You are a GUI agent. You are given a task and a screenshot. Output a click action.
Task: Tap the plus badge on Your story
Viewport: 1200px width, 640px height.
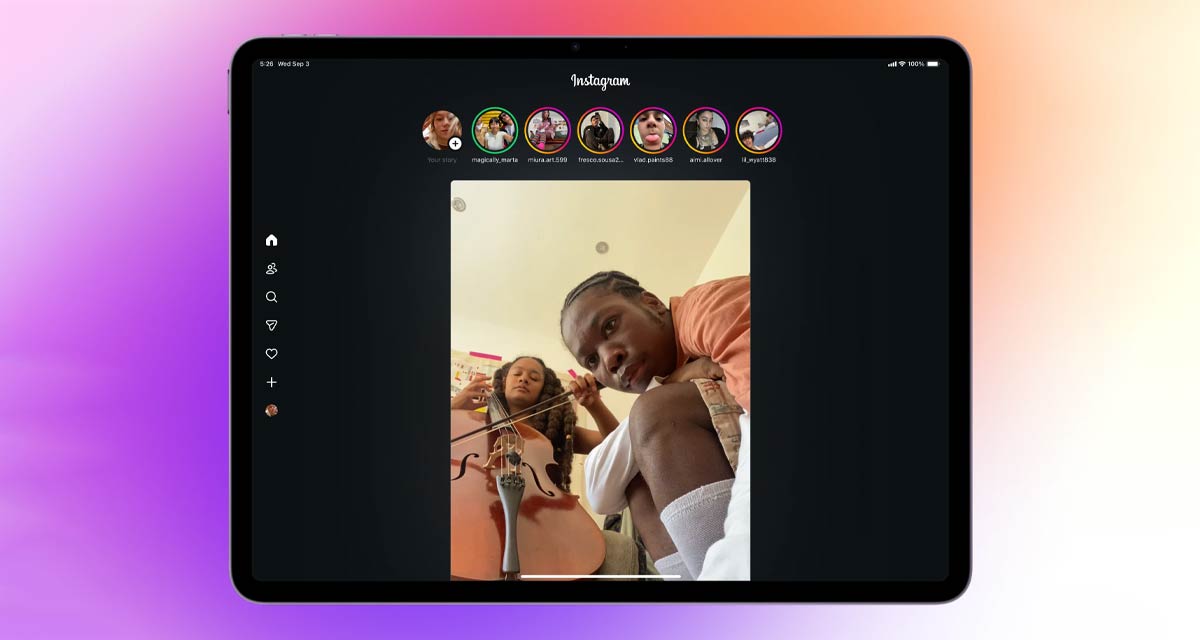tap(456, 144)
